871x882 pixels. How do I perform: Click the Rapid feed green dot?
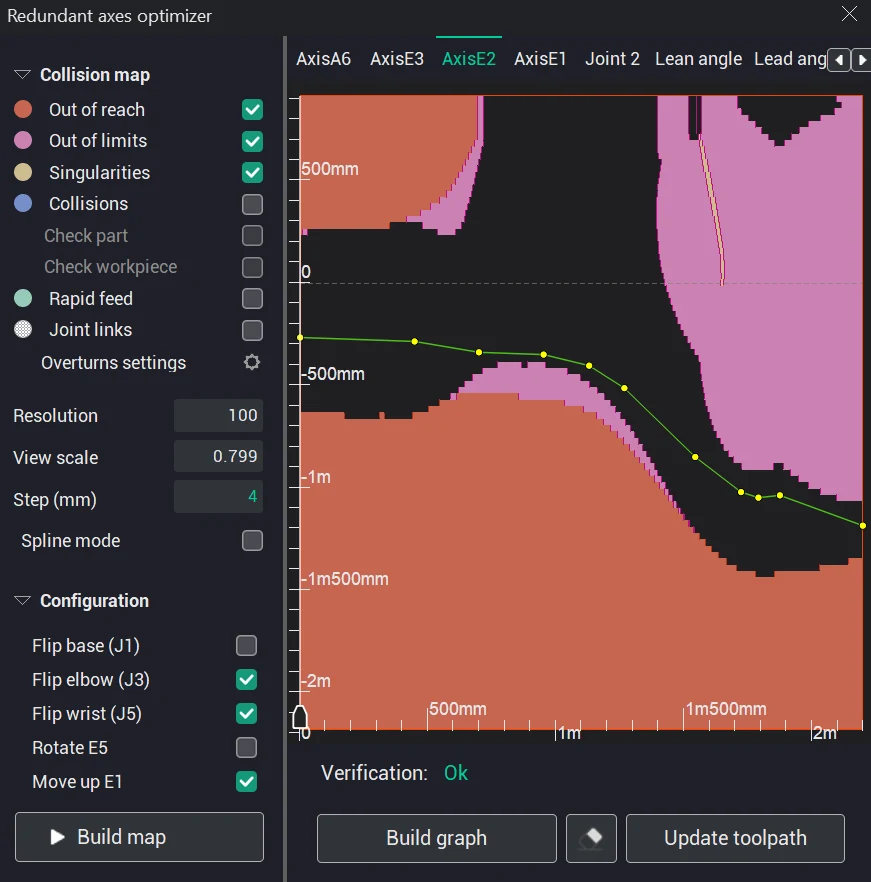coord(23,298)
